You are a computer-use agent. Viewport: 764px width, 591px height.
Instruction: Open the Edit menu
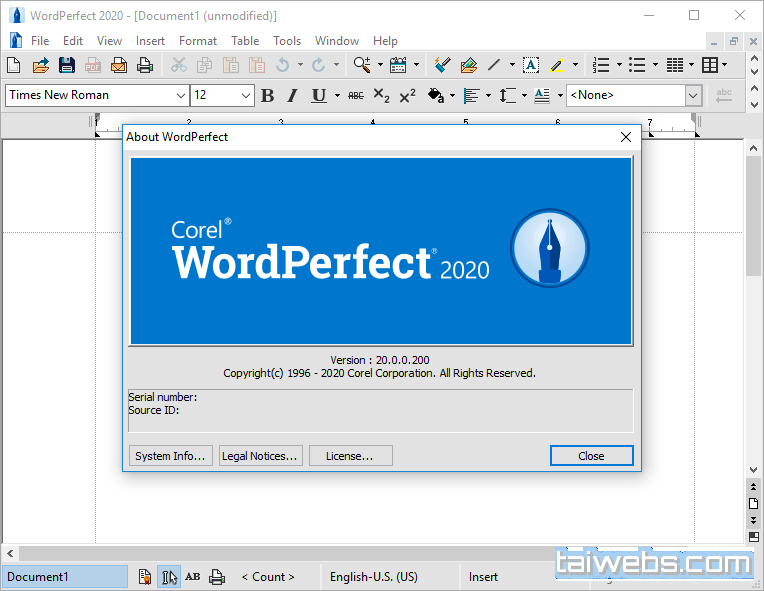click(73, 41)
